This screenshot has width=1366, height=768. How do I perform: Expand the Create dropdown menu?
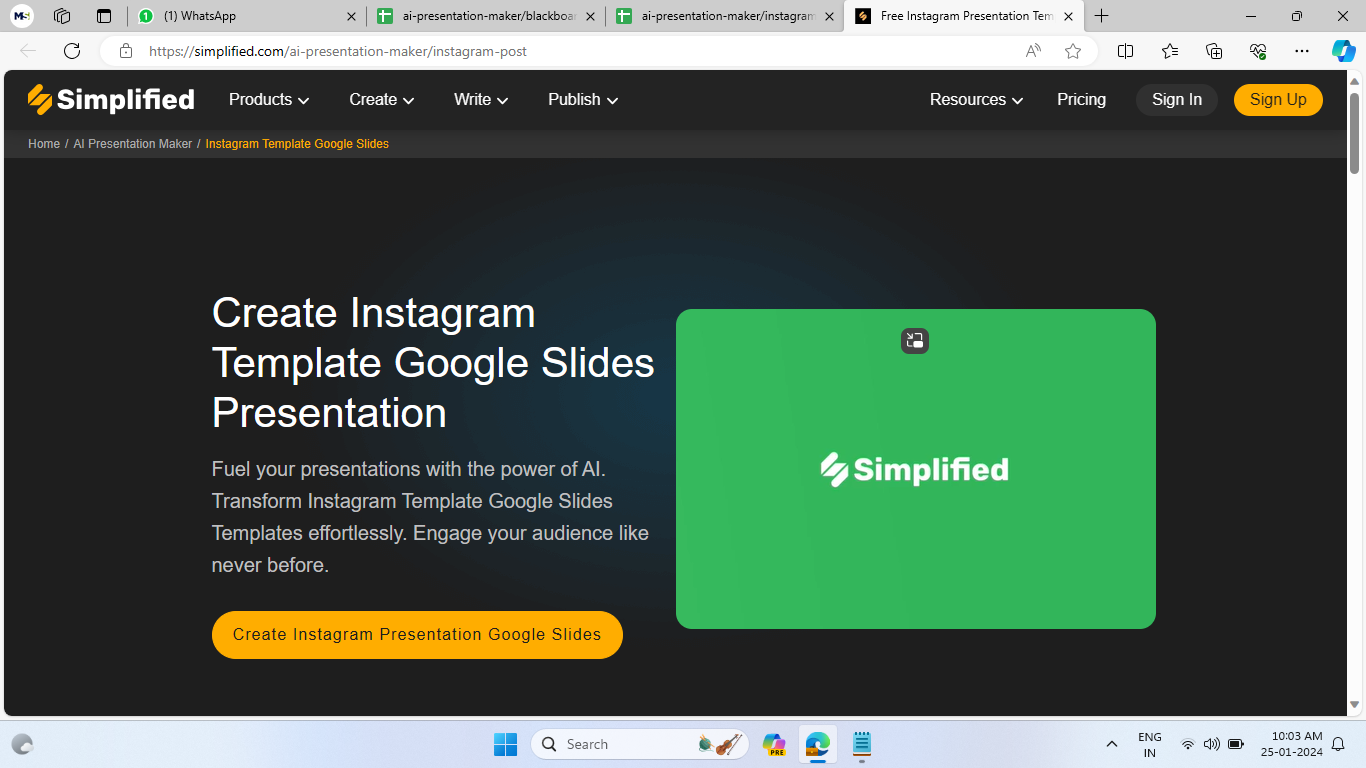point(381,99)
